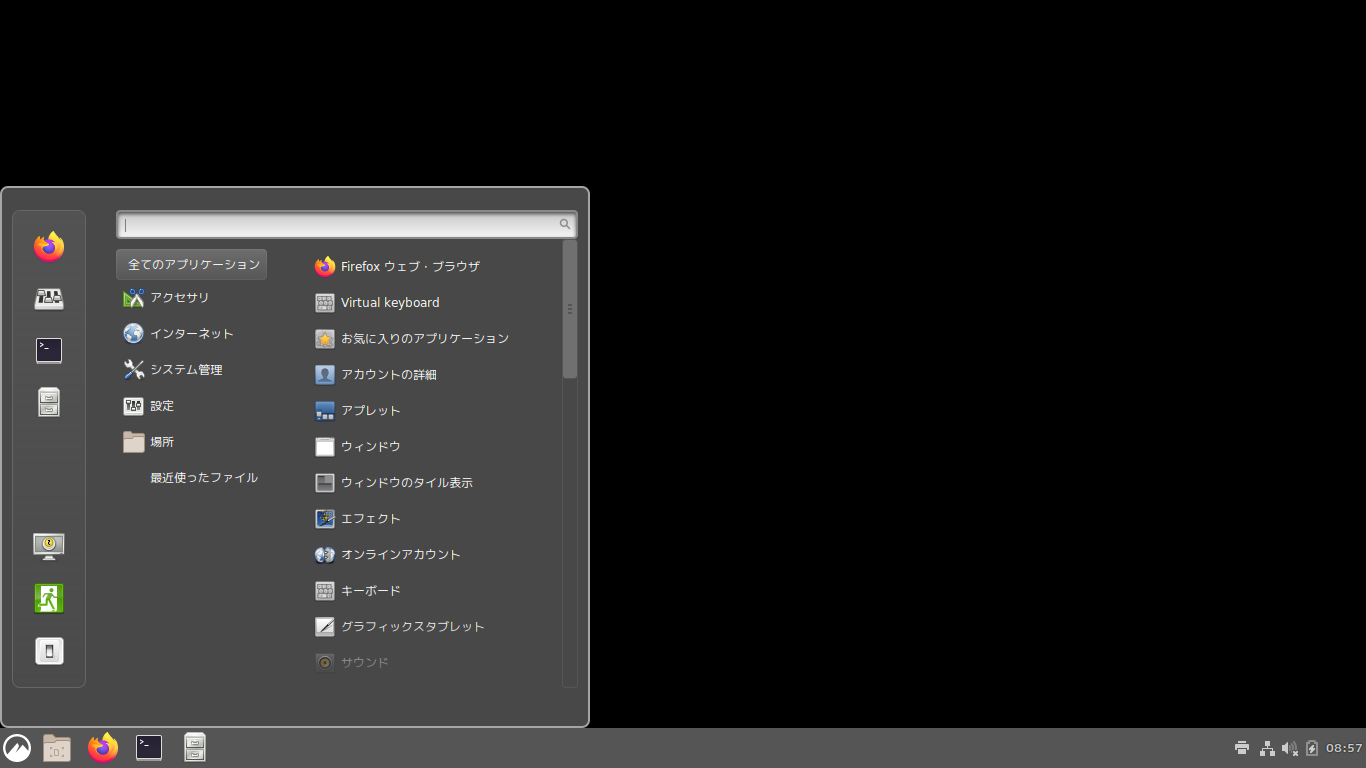Open Terminal from the favorites sidebar

(x=49, y=350)
